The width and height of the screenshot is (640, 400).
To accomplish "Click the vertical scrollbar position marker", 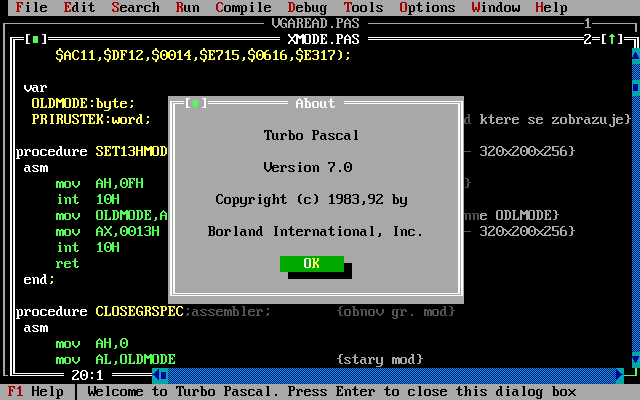I will tap(636, 87).
